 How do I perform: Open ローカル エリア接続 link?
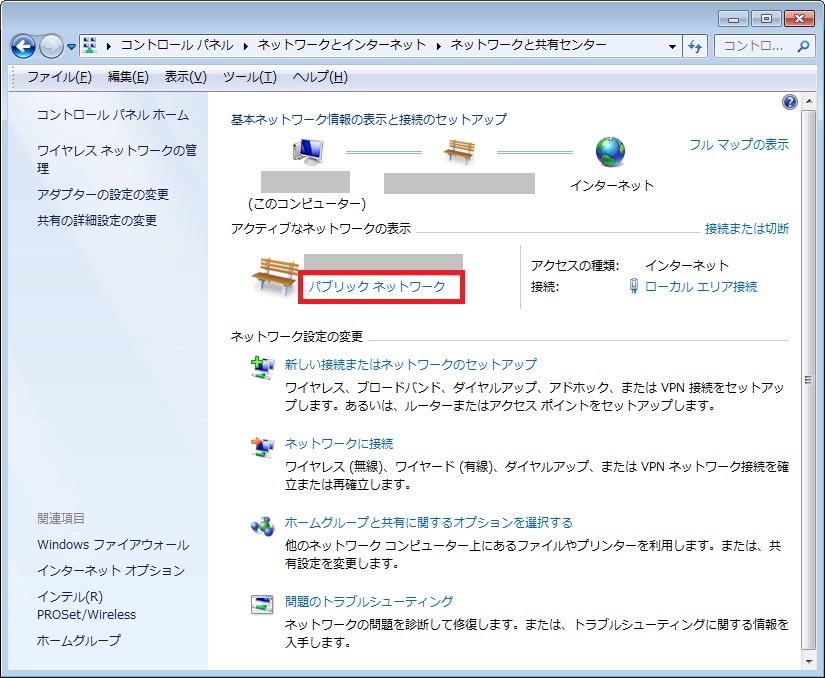tap(700, 287)
